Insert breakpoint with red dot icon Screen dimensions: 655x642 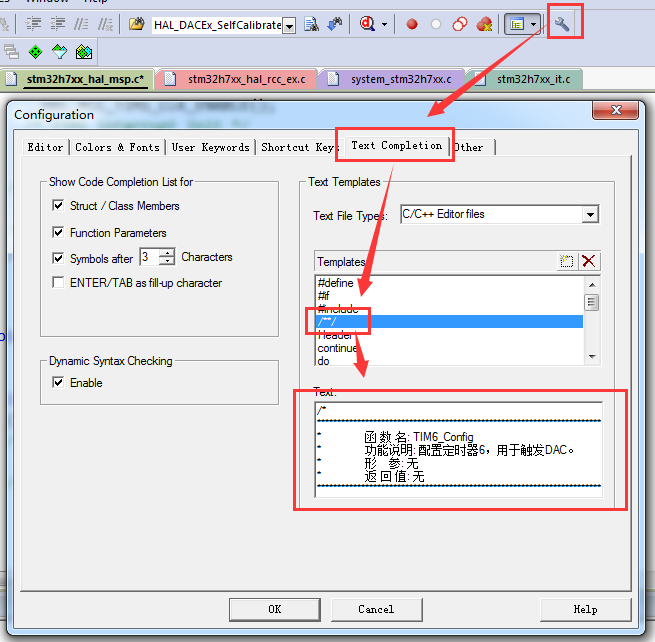(x=412, y=24)
